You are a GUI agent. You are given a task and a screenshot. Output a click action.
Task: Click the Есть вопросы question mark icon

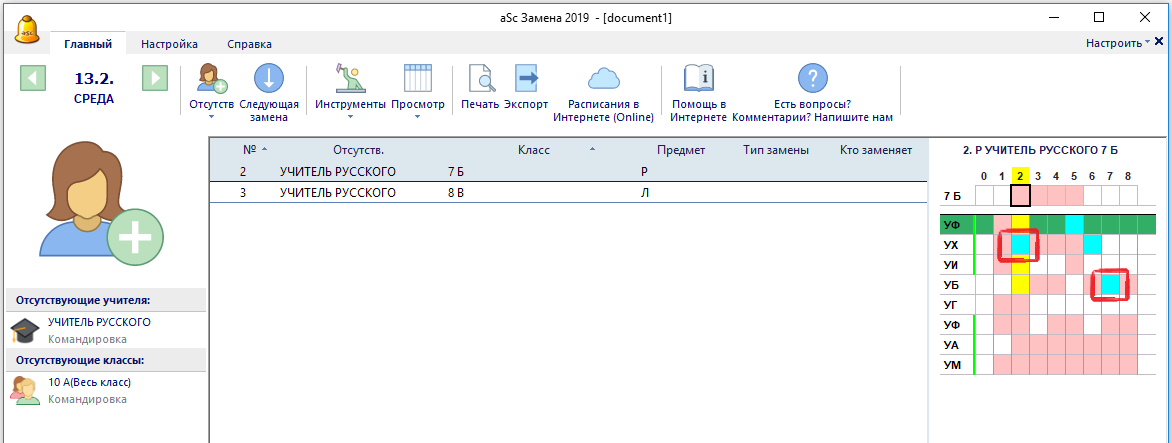point(812,79)
